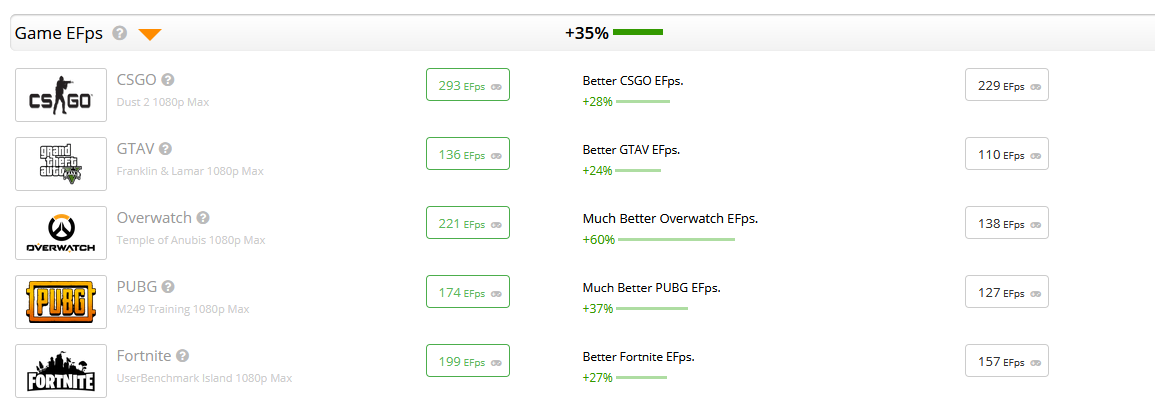This screenshot has width=1155, height=414.
Task: Show help for Overwatch benchmark
Action: point(202,218)
